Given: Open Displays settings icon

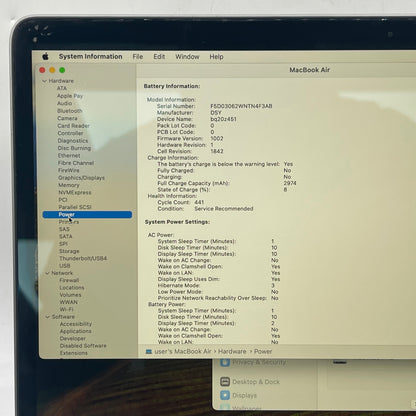Looking at the screenshot, I should point(225,395).
